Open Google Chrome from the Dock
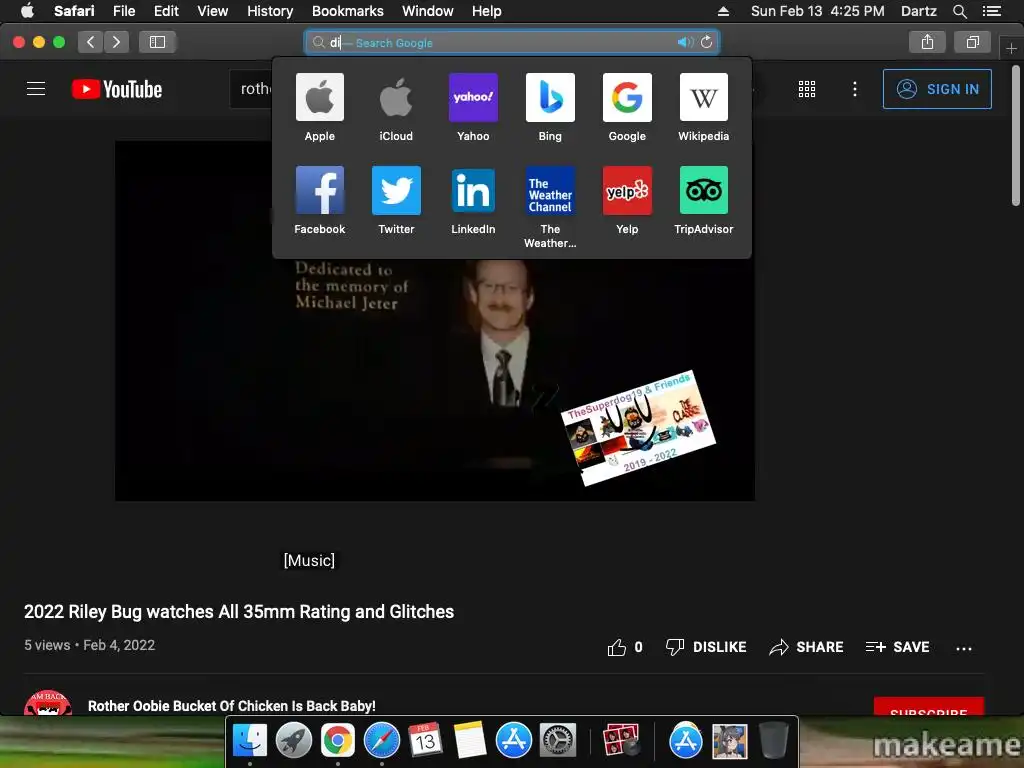The height and width of the screenshot is (768, 1024). click(337, 741)
